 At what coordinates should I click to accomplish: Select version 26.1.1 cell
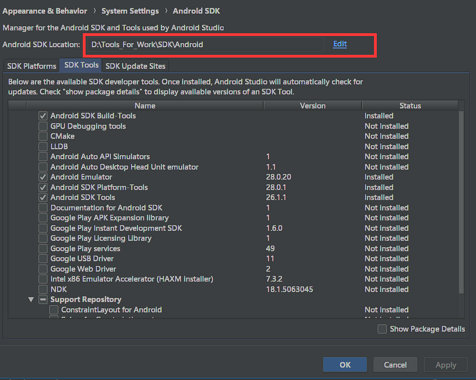[x=276, y=197]
